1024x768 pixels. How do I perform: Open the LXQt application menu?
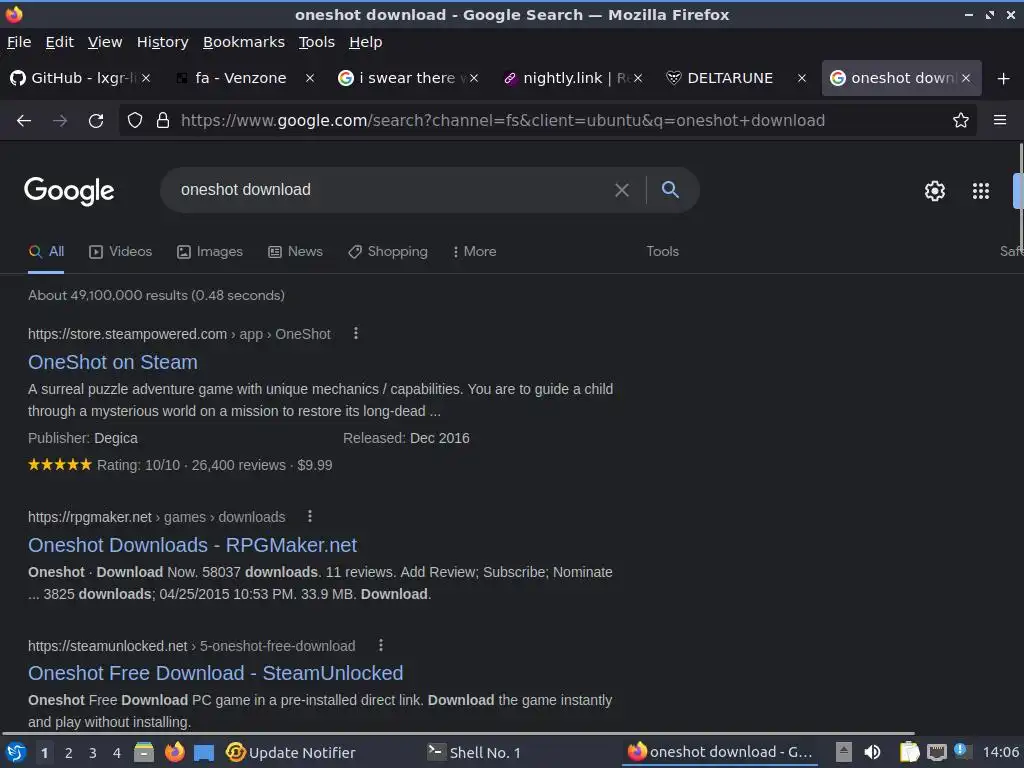(16, 752)
